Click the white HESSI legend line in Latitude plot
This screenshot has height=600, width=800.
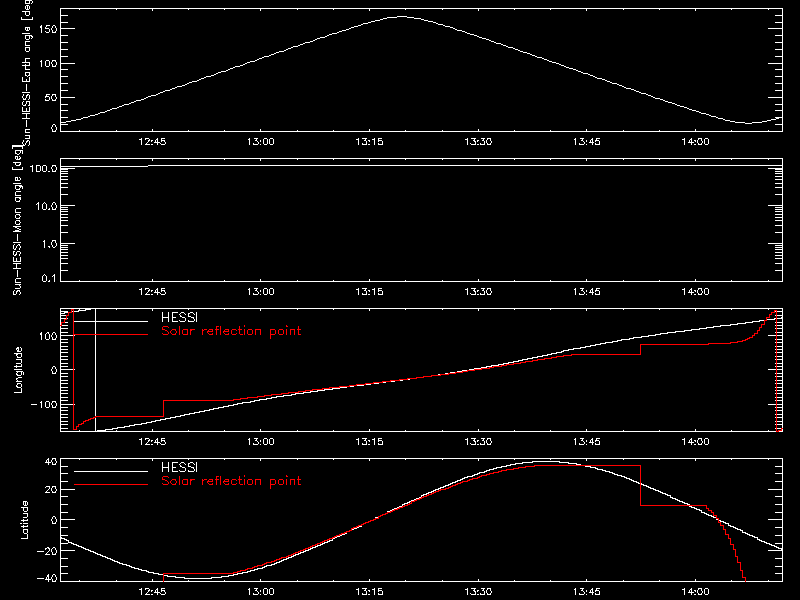111,471
